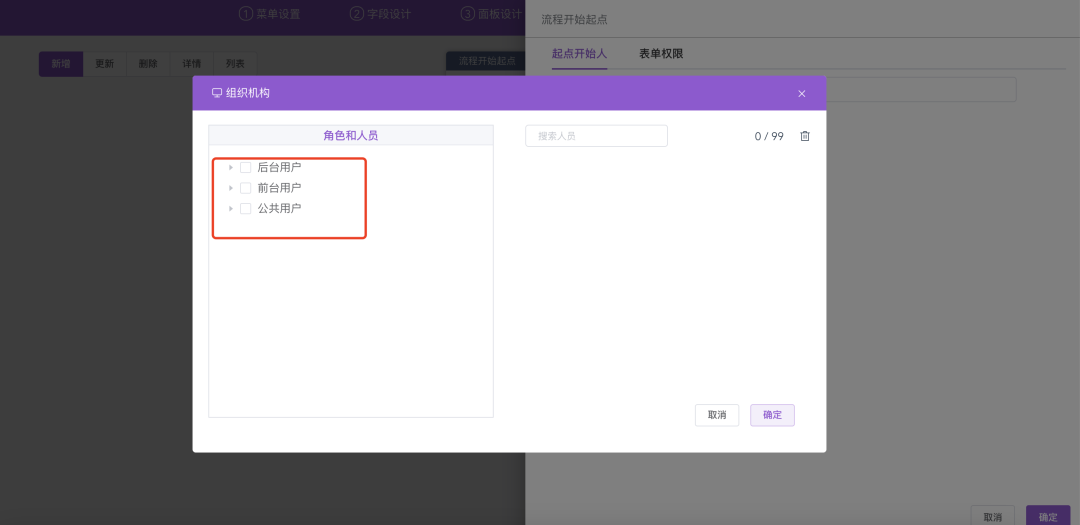Focus the 搜索人员 search field
1080x525 pixels.
[596, 136]
